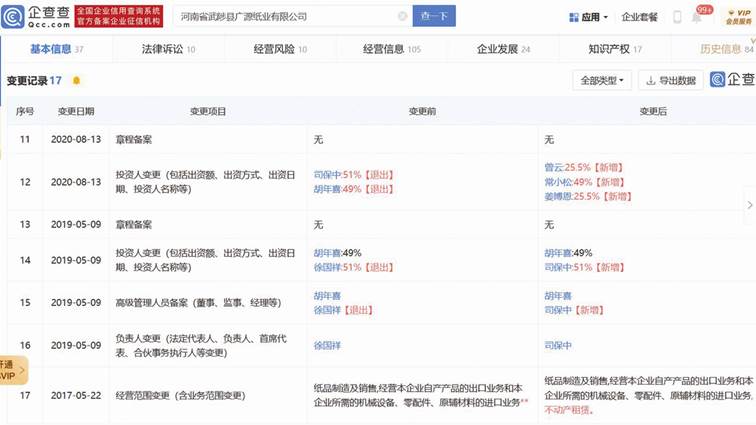Open the mobile phone icon in the header
Screen dimensions: 756x425
coord(677,17)
